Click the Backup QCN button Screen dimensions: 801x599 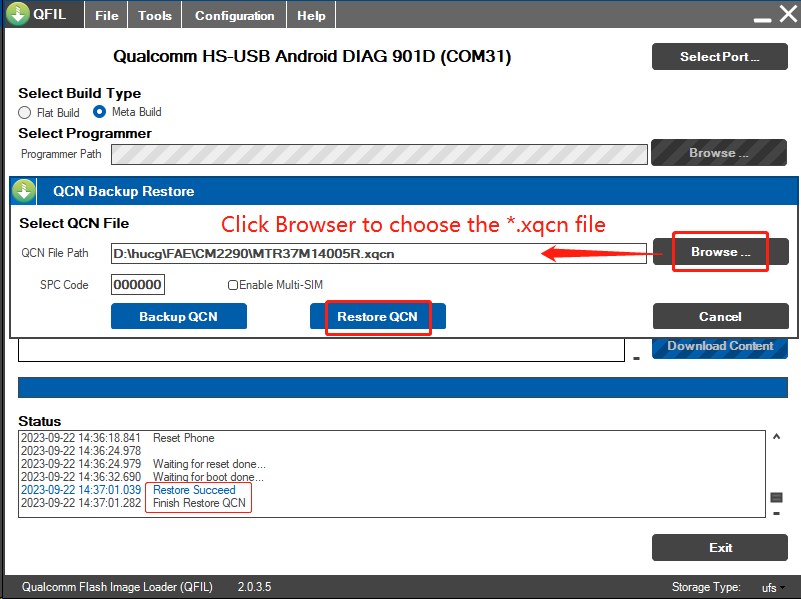[x=179, y=317]
